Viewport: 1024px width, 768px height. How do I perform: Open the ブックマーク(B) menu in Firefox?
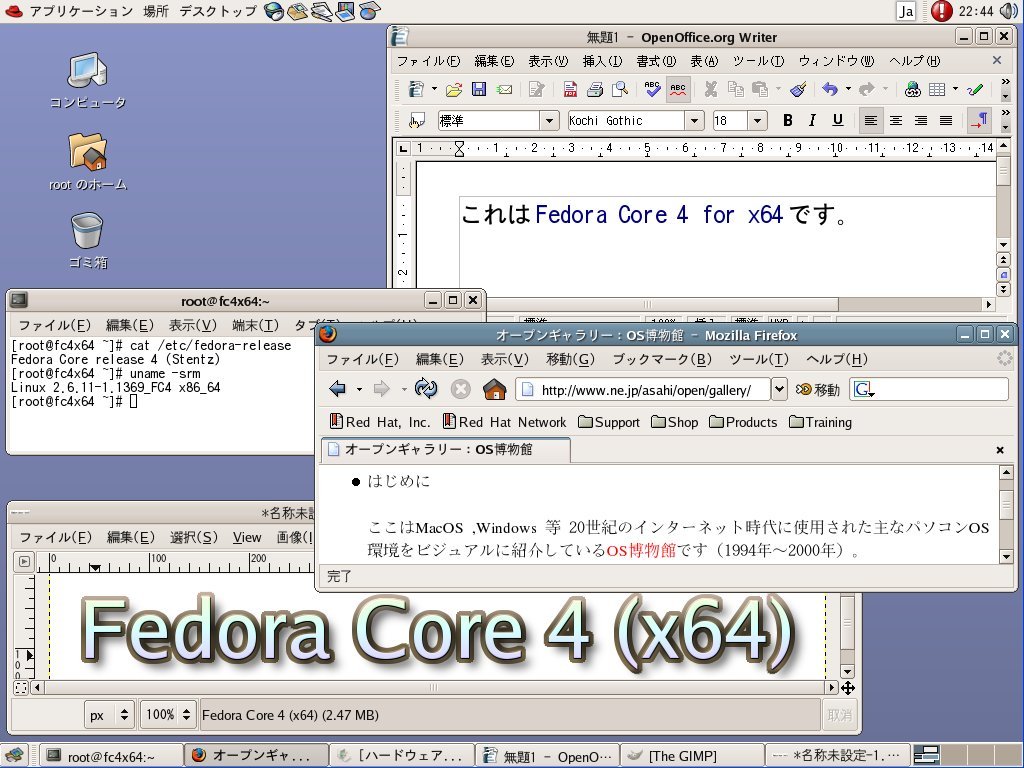pyautogui.click(x=662, y=359)
